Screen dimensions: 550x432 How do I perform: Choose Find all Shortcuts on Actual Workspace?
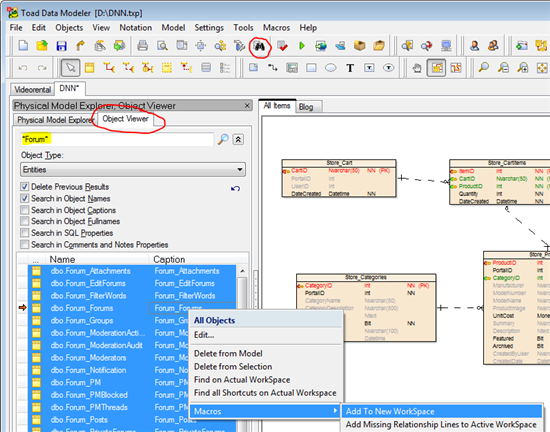[266, 393]
